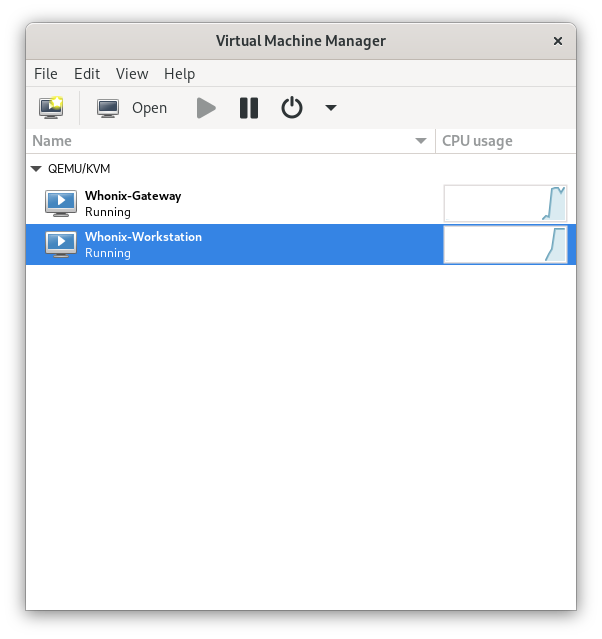Select the Whonix-Workstation name text

coord(143,237)
